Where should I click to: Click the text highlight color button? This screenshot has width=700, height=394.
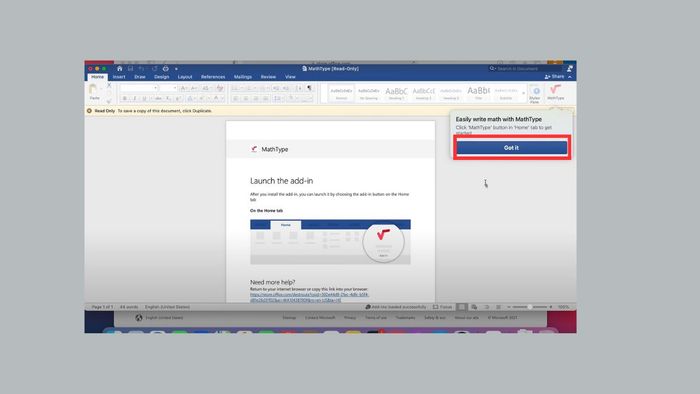203,99
